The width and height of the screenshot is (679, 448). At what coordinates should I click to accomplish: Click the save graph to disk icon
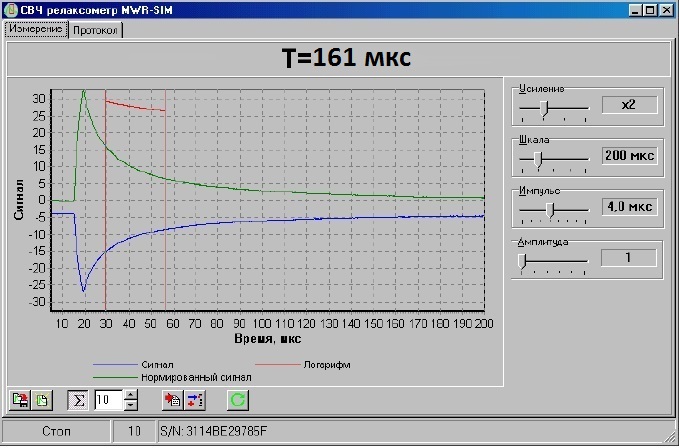(19, 400)
